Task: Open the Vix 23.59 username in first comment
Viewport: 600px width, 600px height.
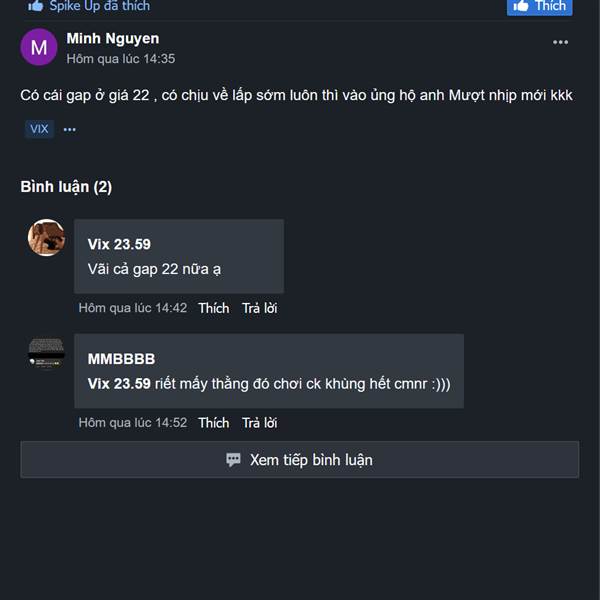Action: pyautogui.click(x=119, y=245)
